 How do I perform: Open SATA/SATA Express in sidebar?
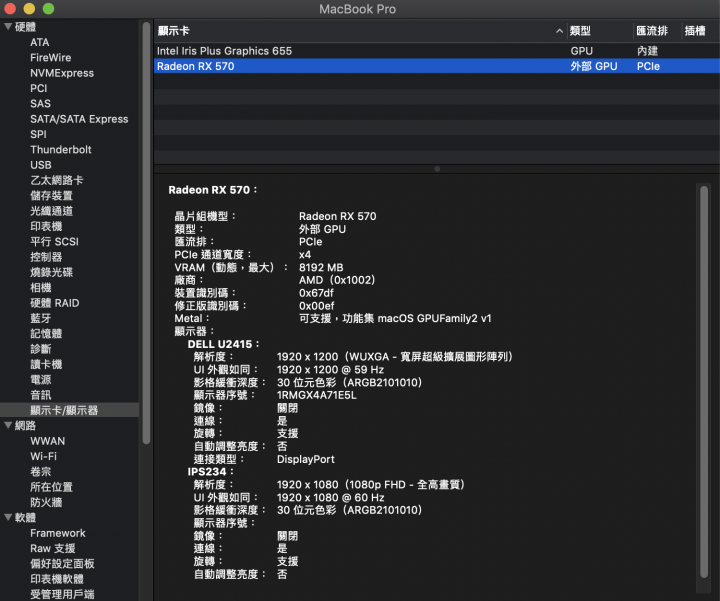pyautogui.click(x=79, y=119)
